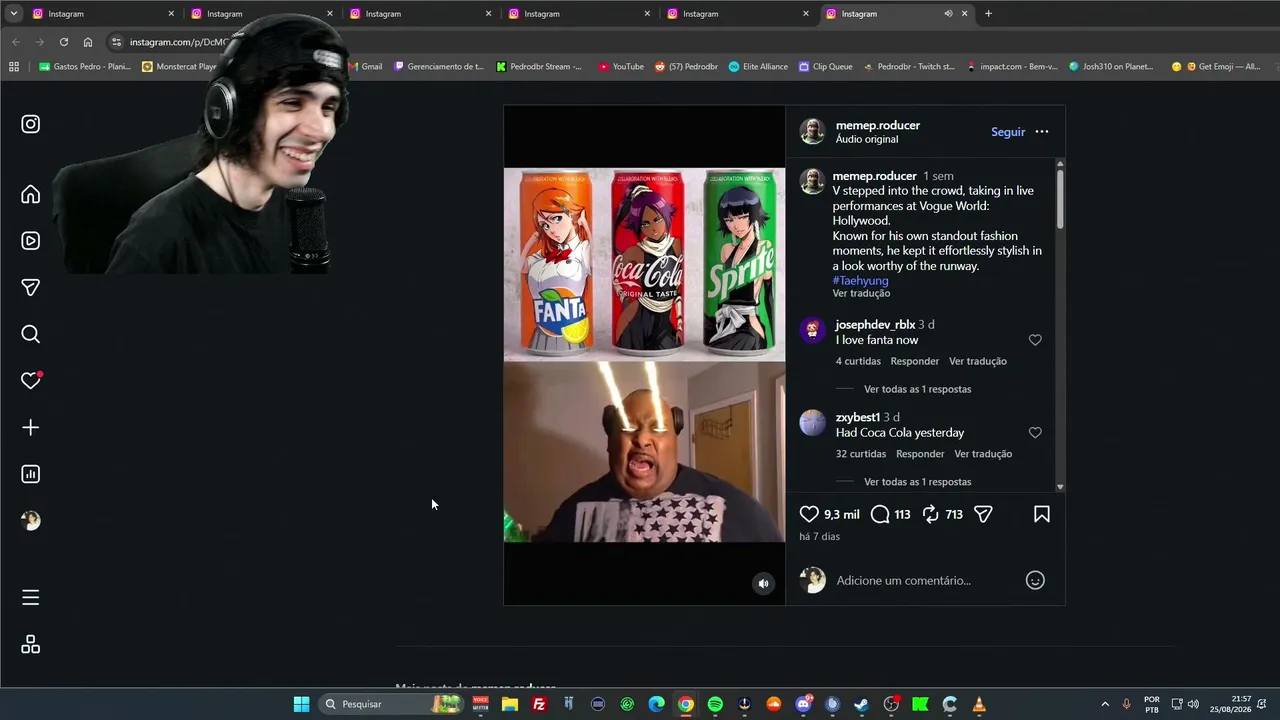This screenshot has width=1280, height=720.
Task: Open File Explorer from the taskbar
Action: click(x=510, y=704)
